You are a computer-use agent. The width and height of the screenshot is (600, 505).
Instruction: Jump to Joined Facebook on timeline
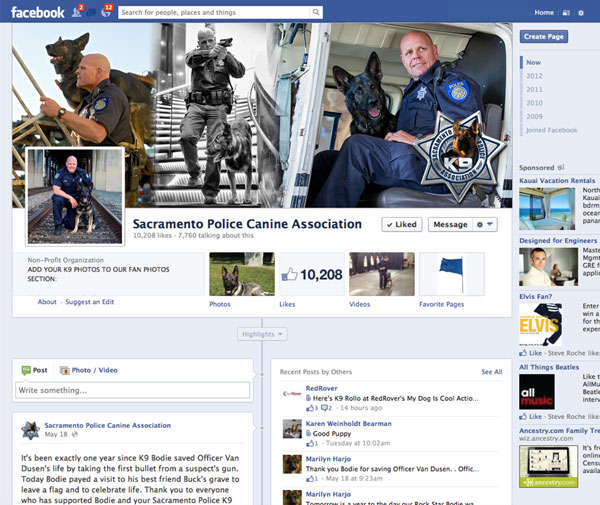point(551,130)
